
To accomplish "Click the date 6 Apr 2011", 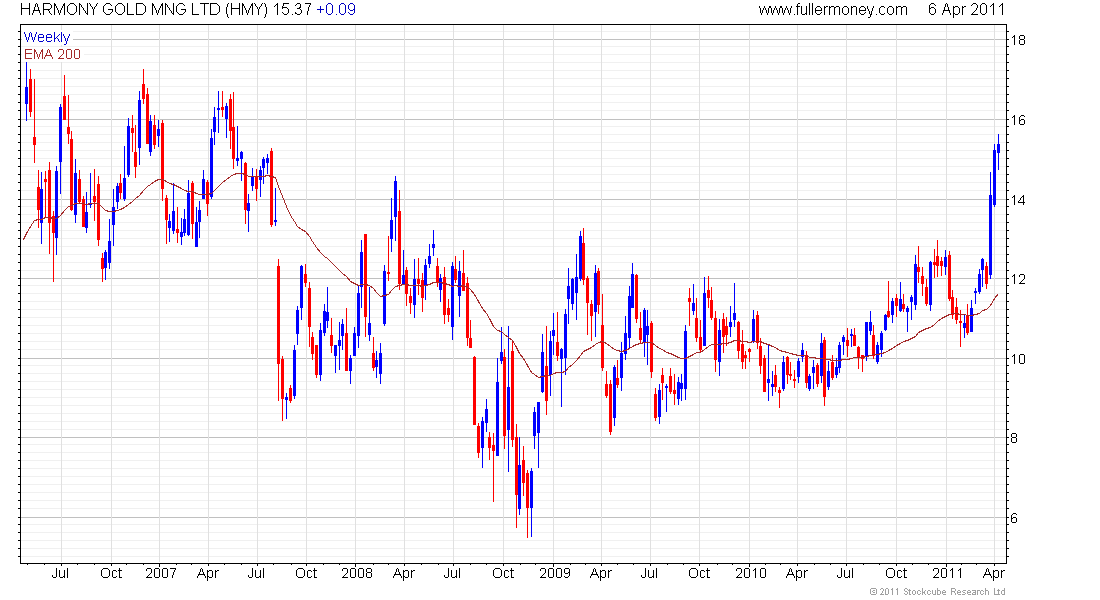I will point(966,10).
